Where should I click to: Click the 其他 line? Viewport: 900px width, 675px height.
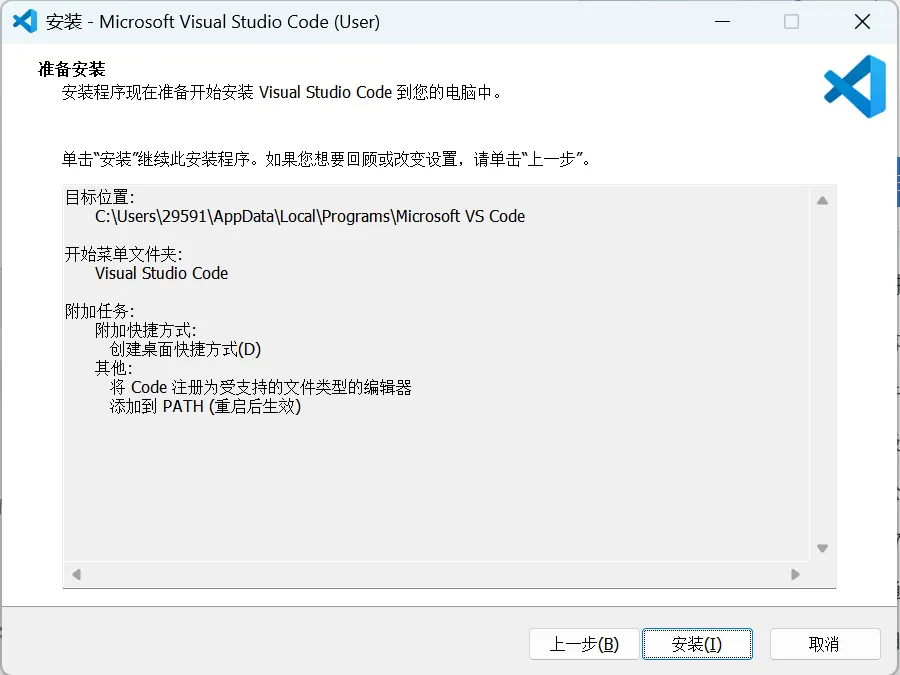click(114, 368)
